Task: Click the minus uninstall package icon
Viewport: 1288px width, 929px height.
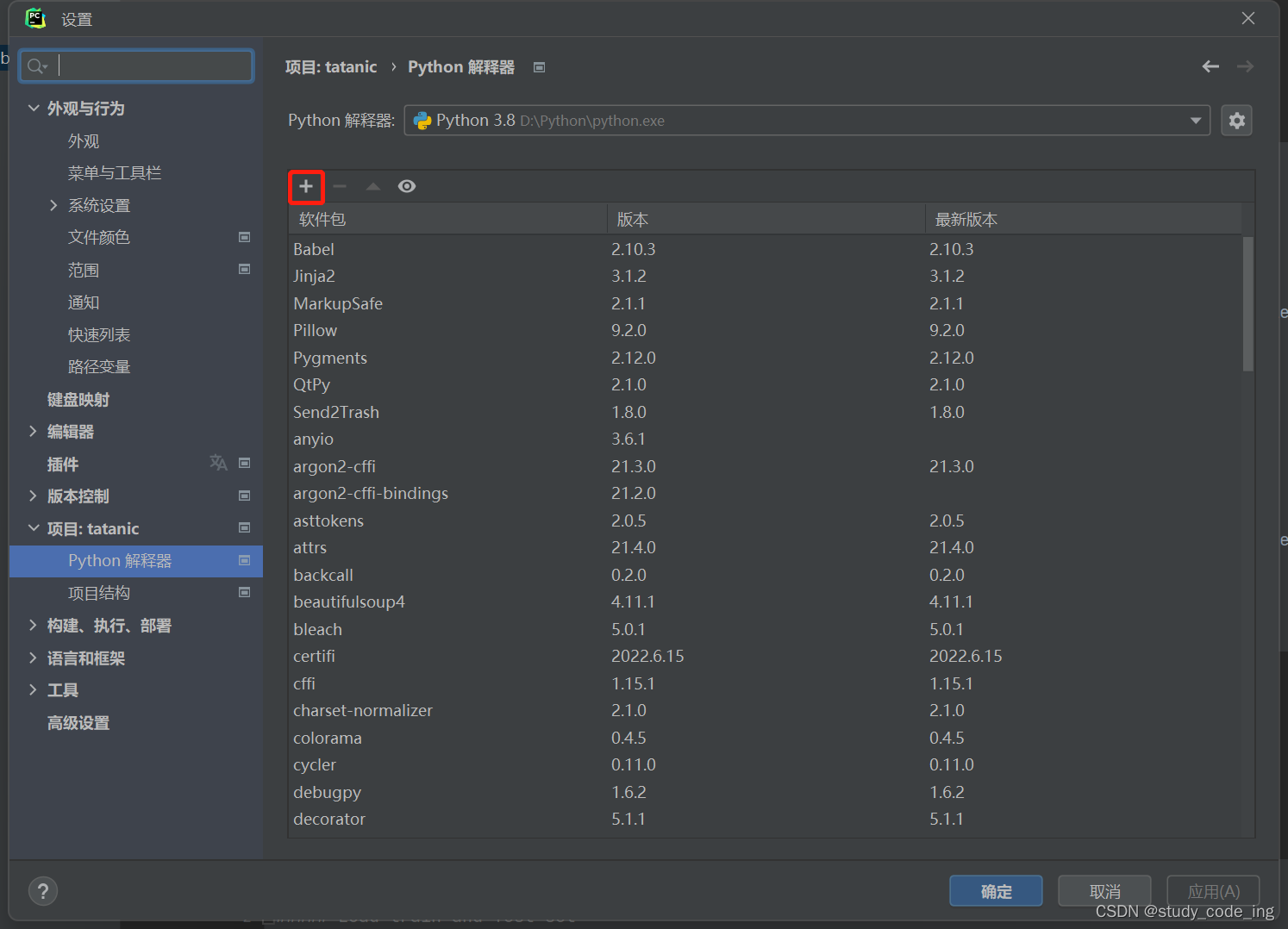Action: (x=340, y=186)
